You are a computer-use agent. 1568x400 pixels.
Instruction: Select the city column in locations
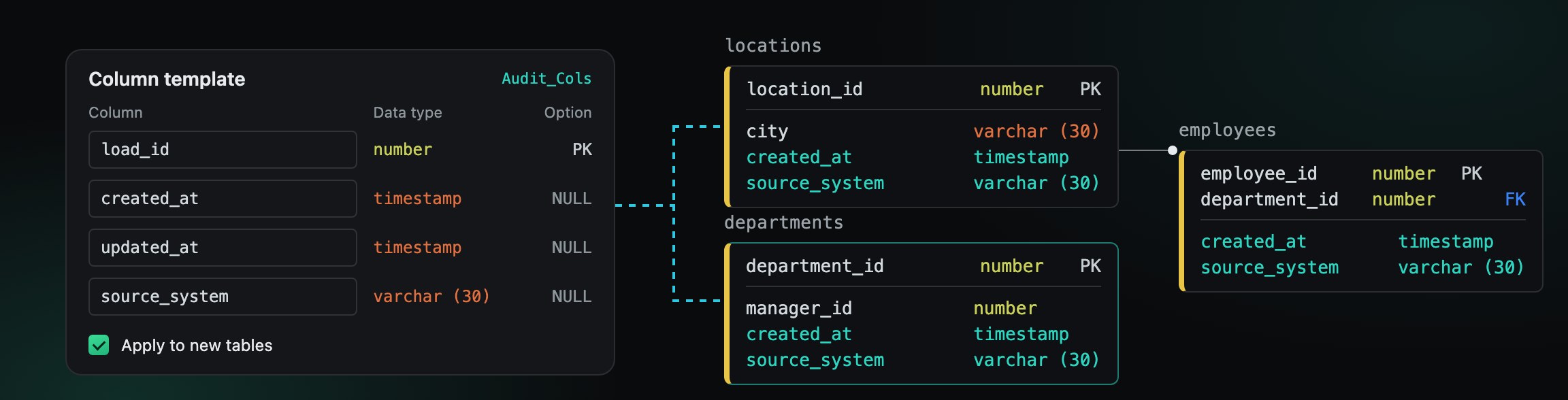tap(767, 131)
